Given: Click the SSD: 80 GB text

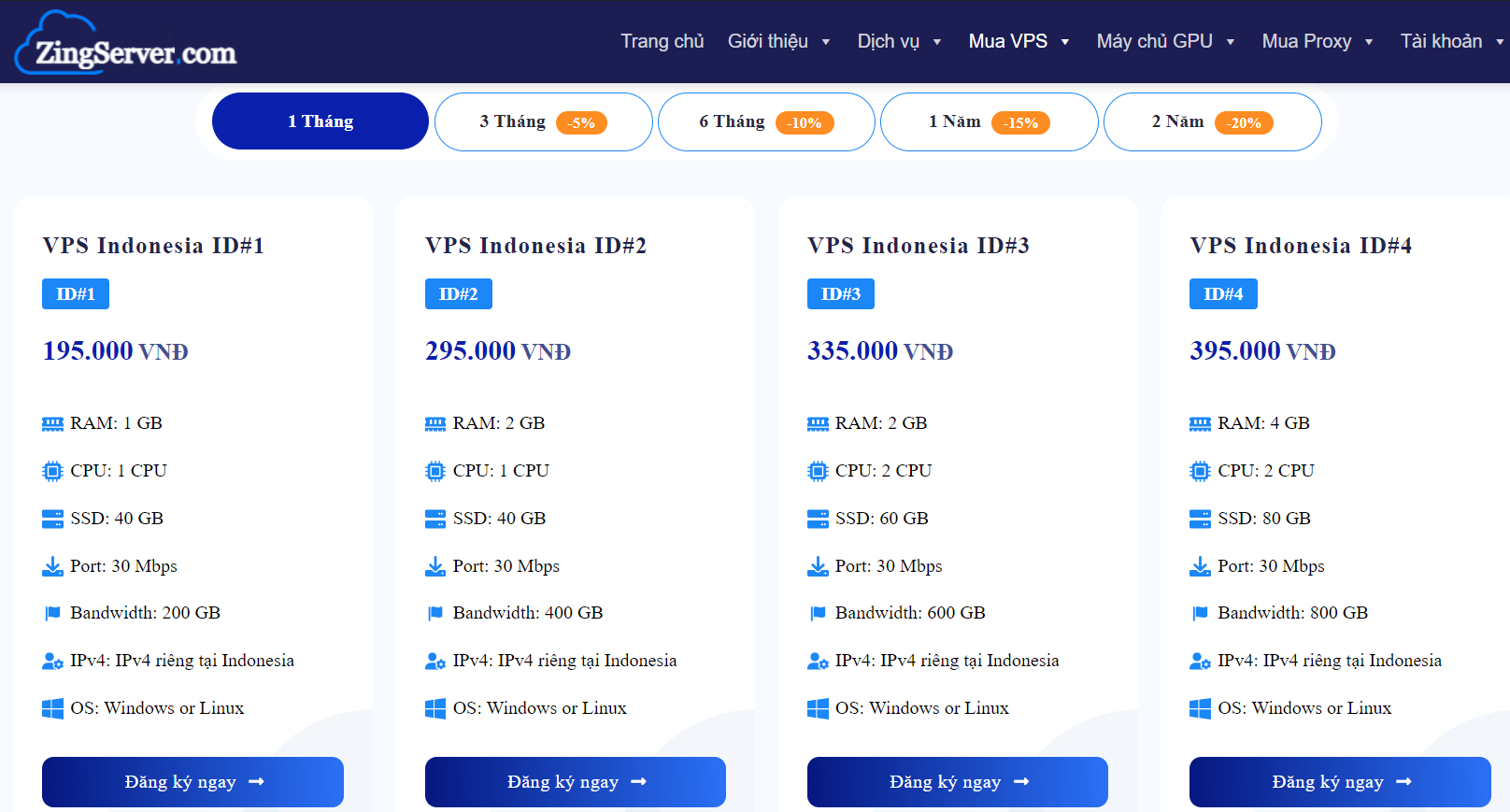Looking at the screenshot, I should pos(1264,519).
